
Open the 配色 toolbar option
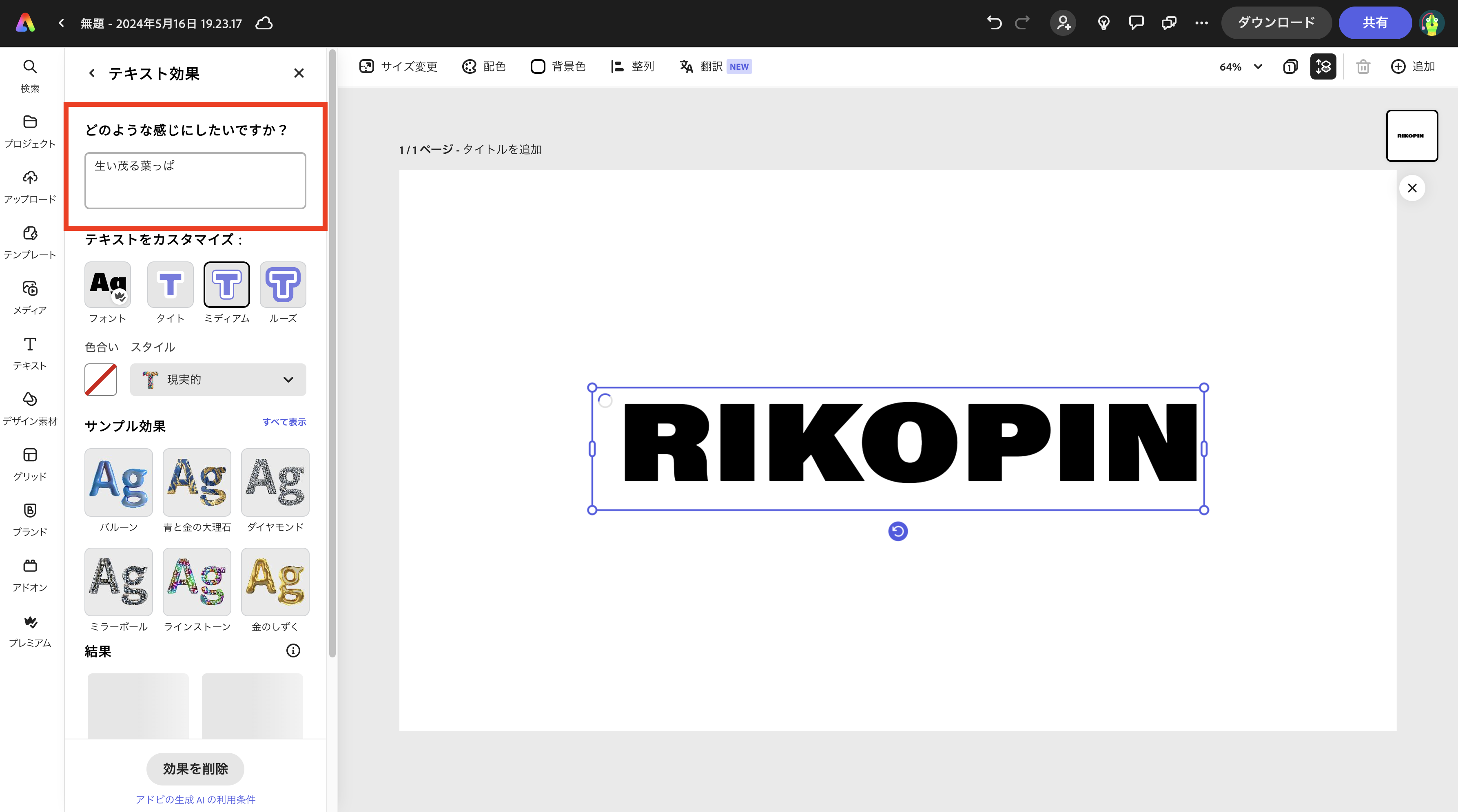484,67
